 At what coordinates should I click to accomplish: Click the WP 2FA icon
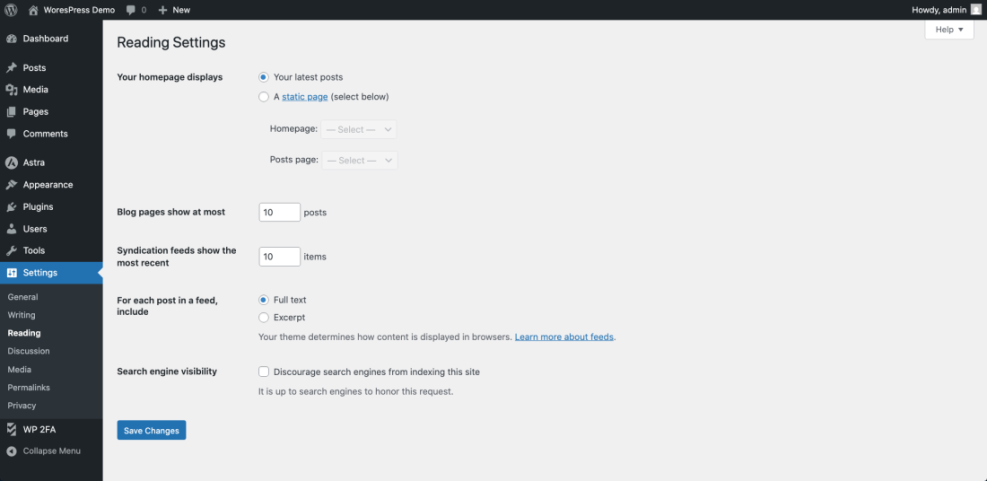[11, 429]
